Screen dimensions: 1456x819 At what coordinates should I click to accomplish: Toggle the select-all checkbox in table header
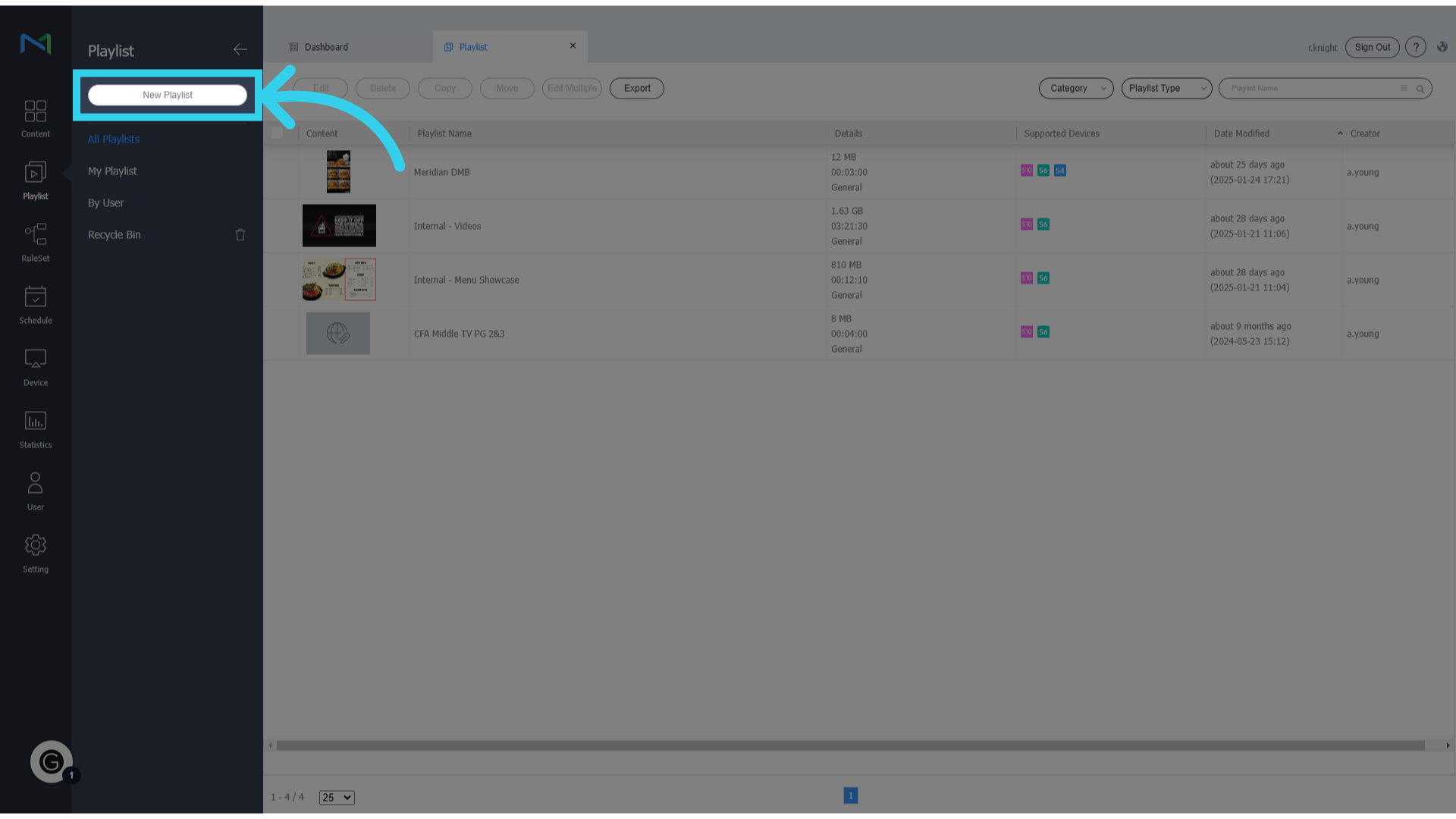pyautogui.click(x=278, y=133)
